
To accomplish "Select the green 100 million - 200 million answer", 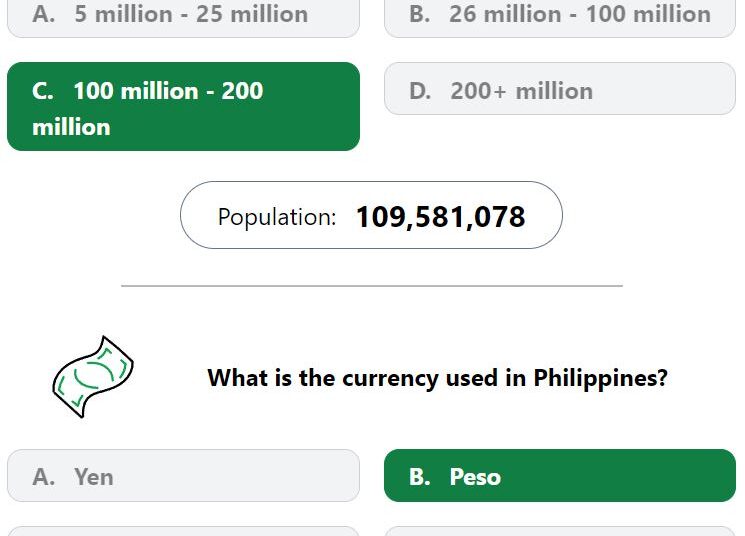I will click(183, 106).
